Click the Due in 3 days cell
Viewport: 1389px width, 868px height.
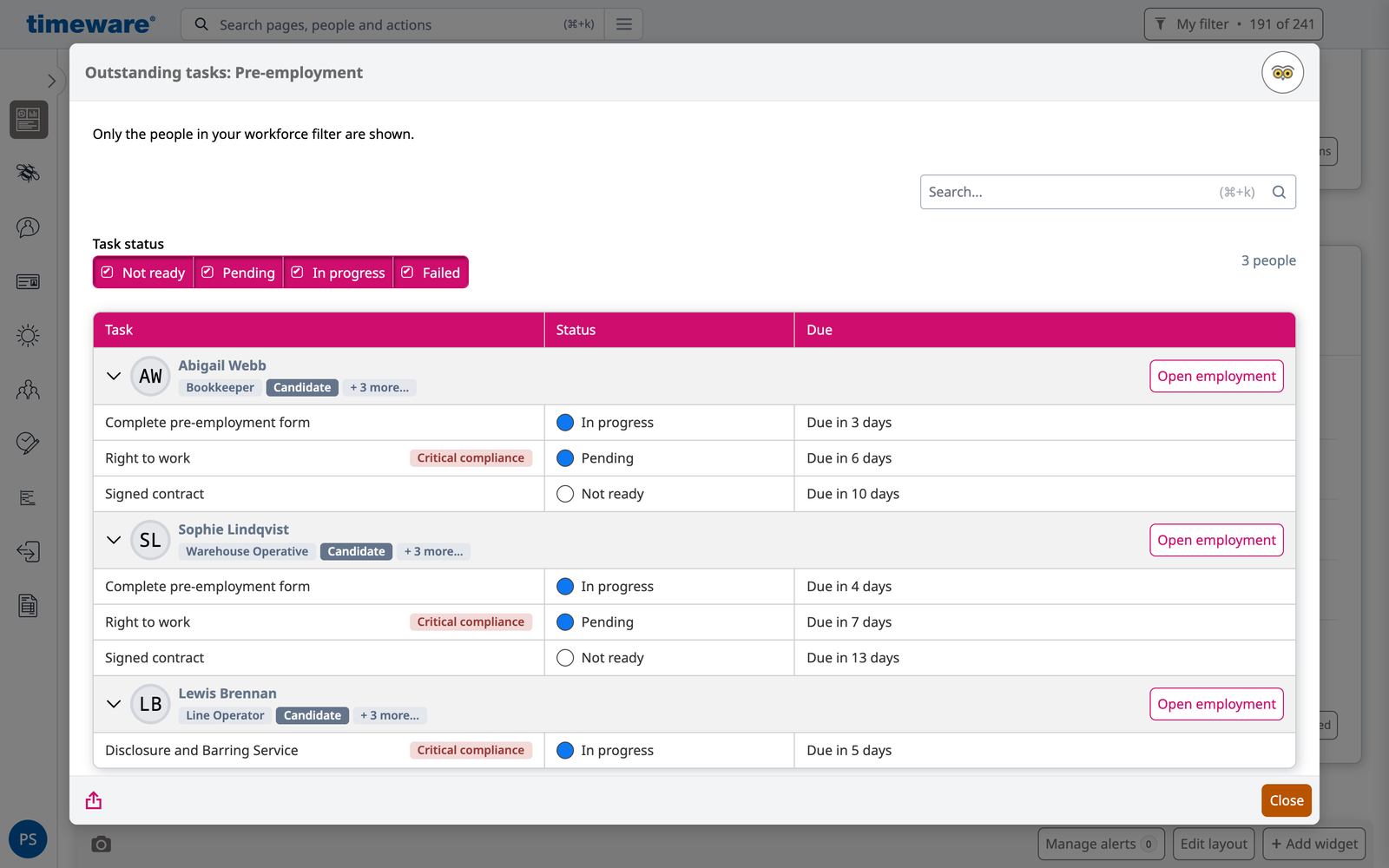1044,423
